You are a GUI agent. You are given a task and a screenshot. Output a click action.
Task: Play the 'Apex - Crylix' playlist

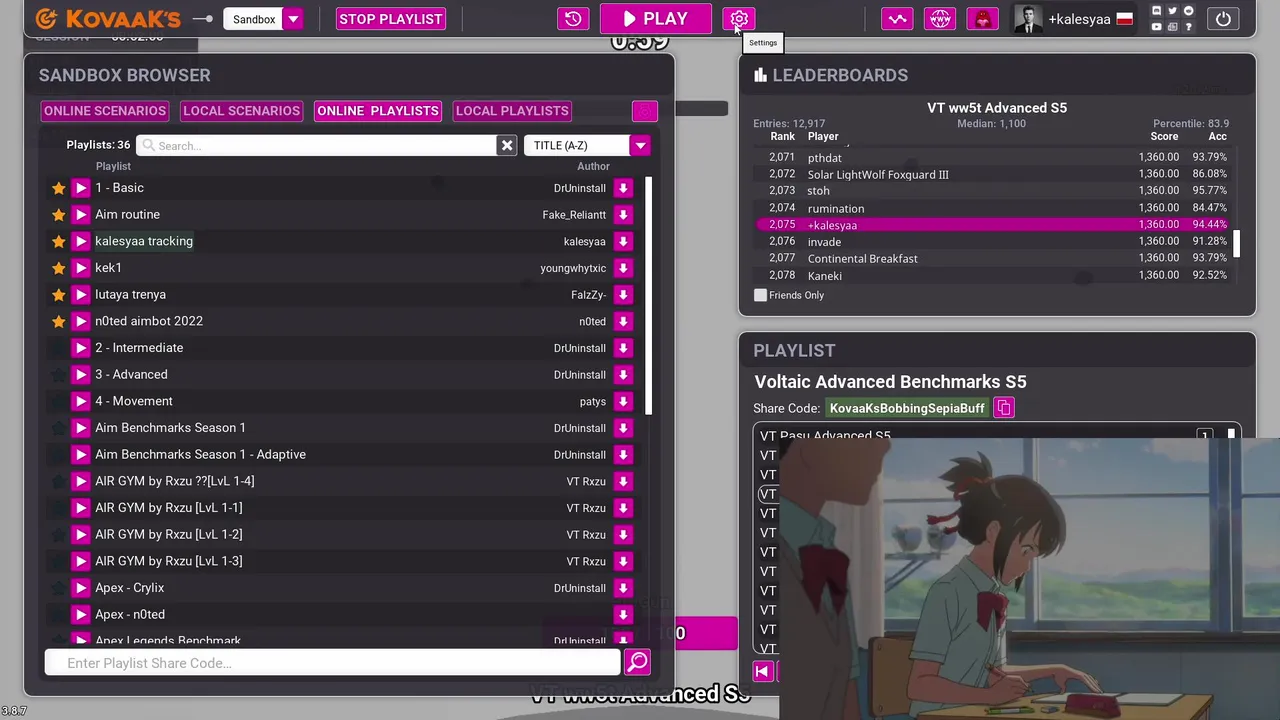click(x=81, y=588)
